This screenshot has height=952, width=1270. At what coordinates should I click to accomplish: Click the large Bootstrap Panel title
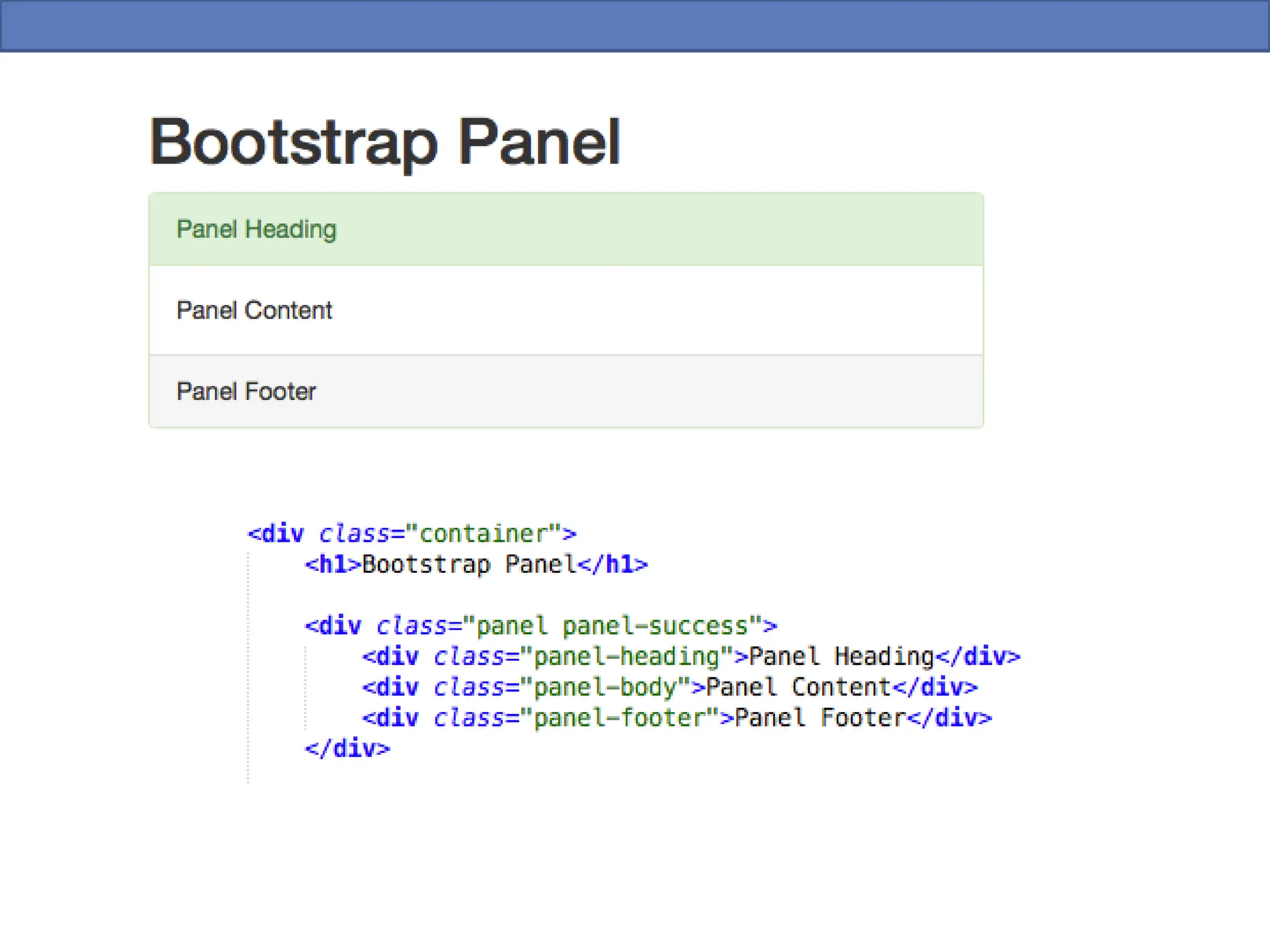point(384,142)
